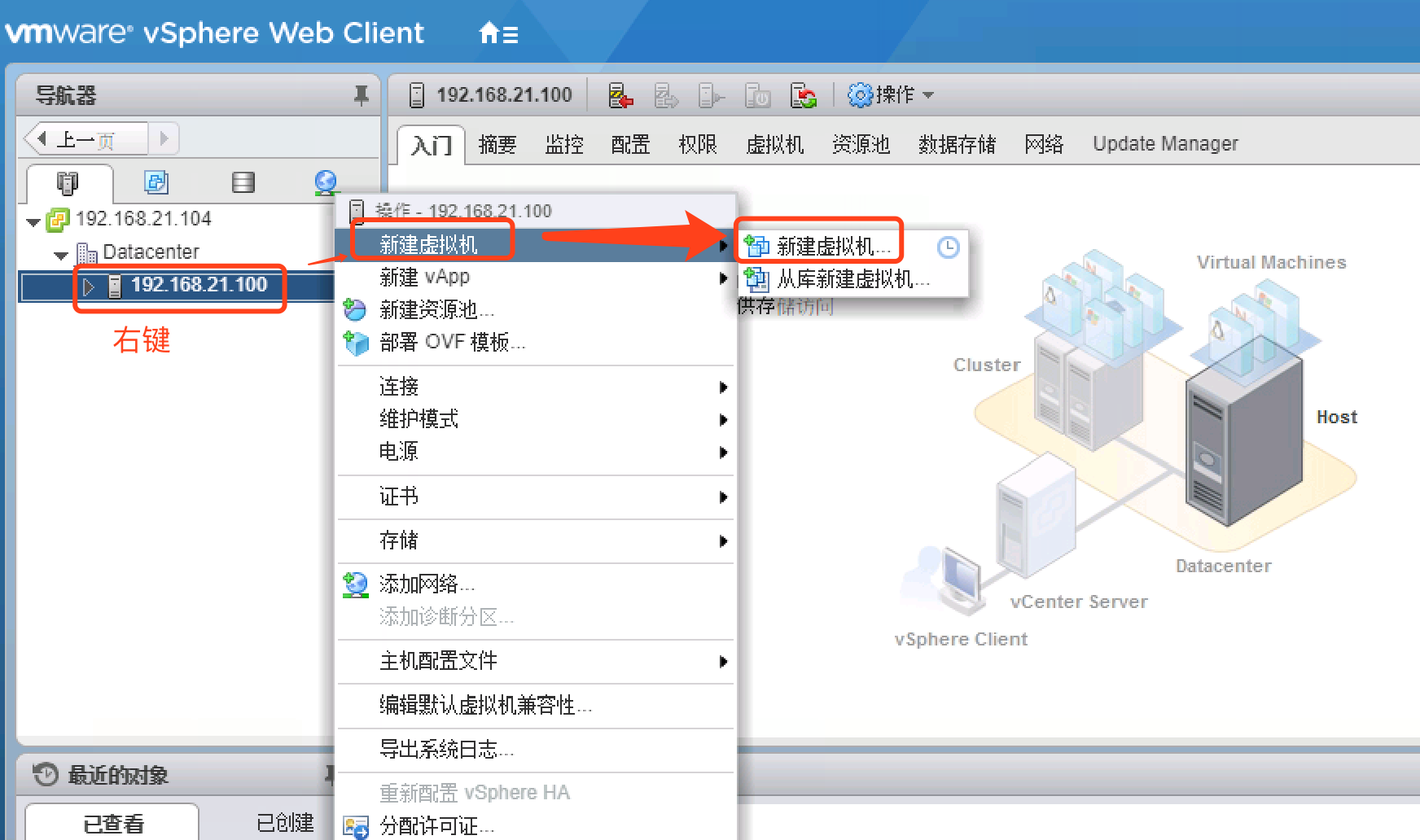This screenshot has width=1420, height=840.
Task: Switch to the 入门 tab
Action: coord(432,145)
